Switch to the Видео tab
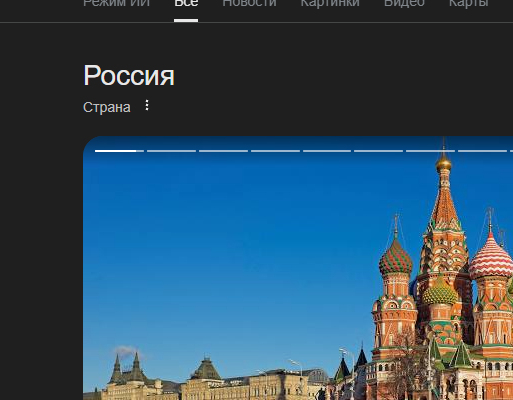The image size is (513, 400). point(404,3)
